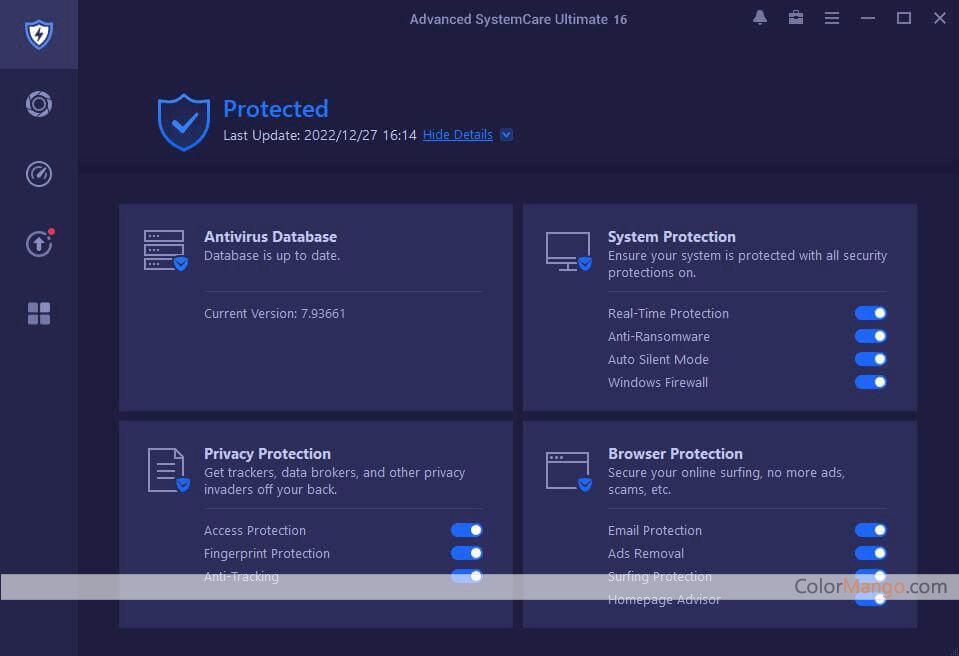This screenshot has height=656, width=959.
Task: Open the Toolbox grid sidebar icon
Action: [x=39, y=314]
